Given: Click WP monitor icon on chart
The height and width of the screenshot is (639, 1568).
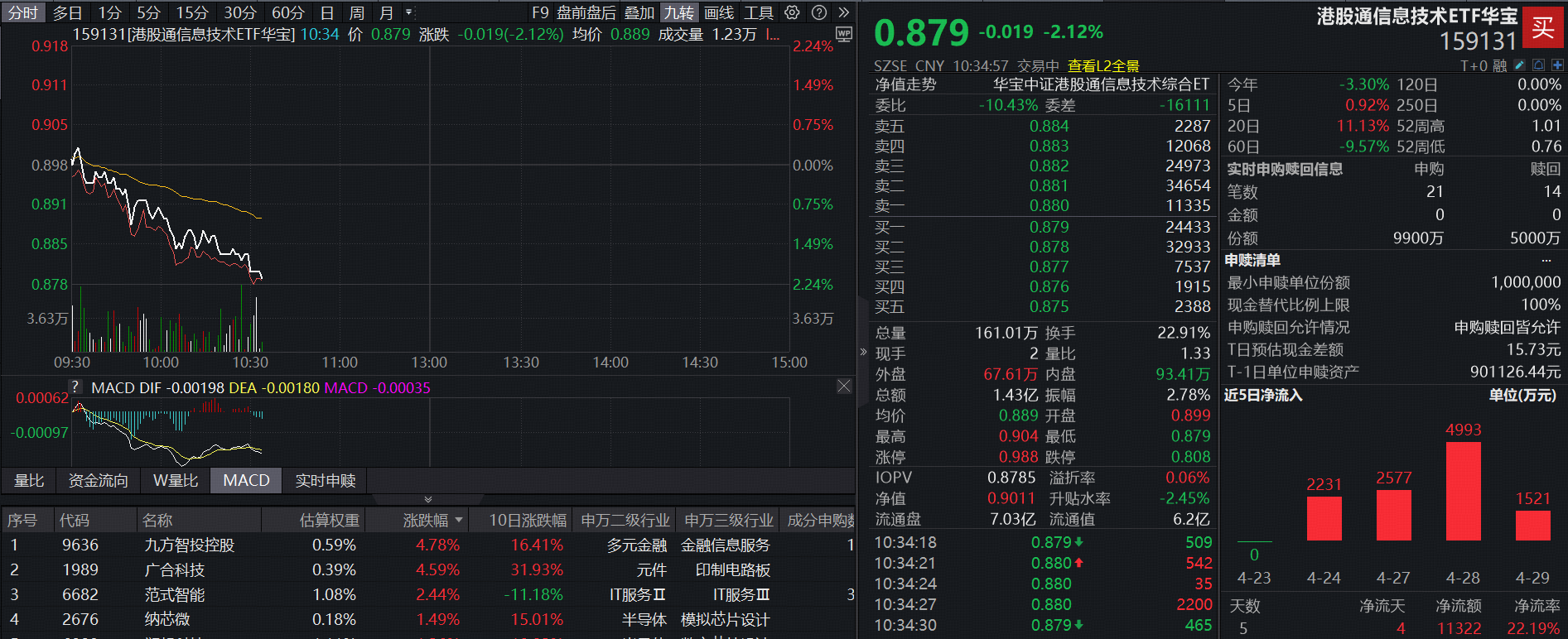Looking at the screenshot, I should [x=844, y=34].
